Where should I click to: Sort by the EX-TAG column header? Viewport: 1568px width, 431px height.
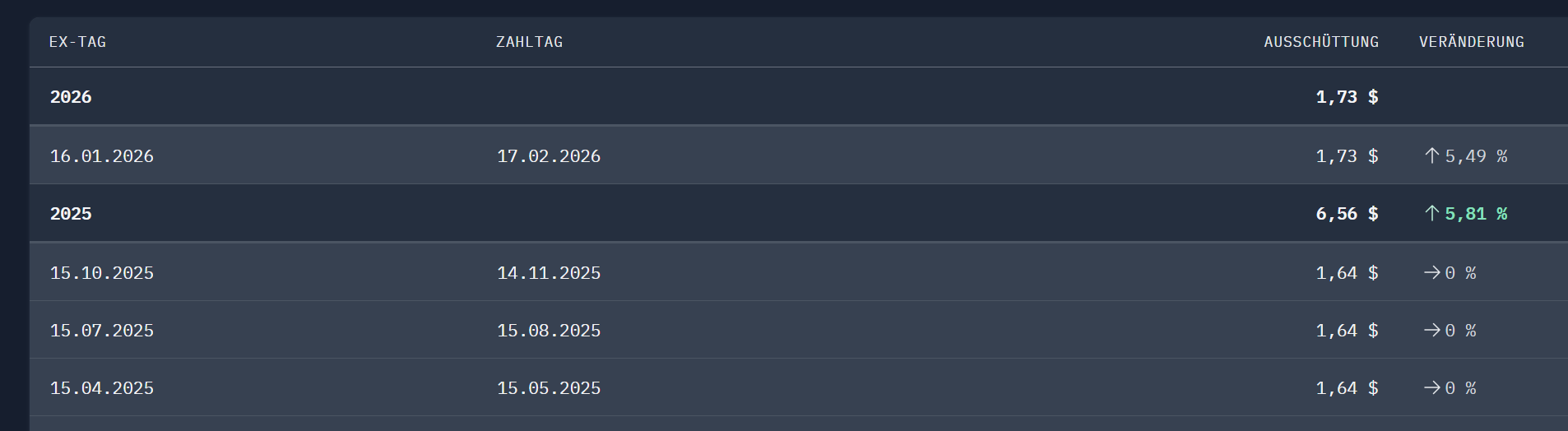tap(77, 42)
